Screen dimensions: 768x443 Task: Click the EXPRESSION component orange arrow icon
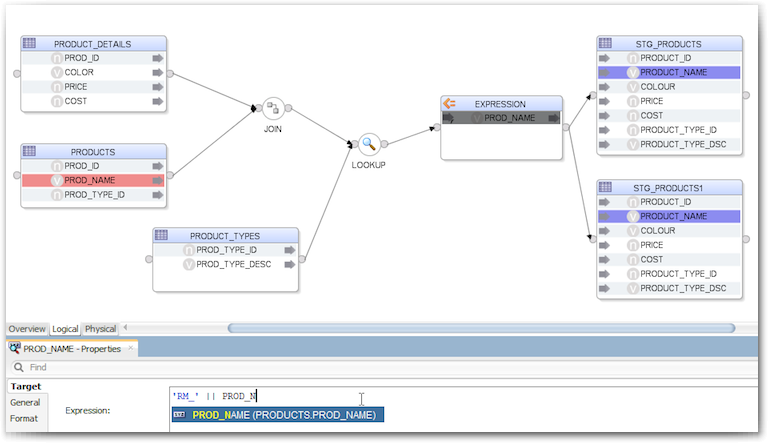pos(449,104)
